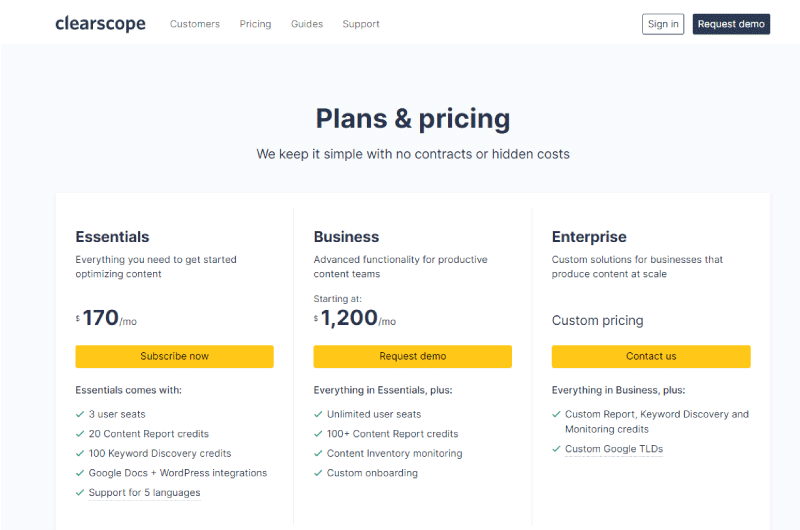This screenshot has width=800, height=530.
Task: Click checkmark next to Custom onboarding
Action: [318, 473]
